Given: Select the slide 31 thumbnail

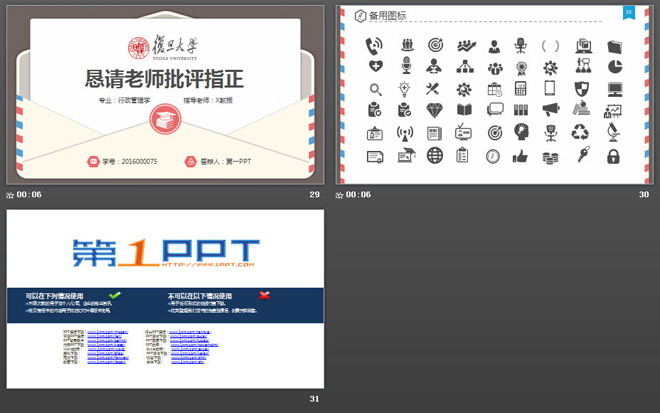Looking at the screenshot, I should 165,299.
